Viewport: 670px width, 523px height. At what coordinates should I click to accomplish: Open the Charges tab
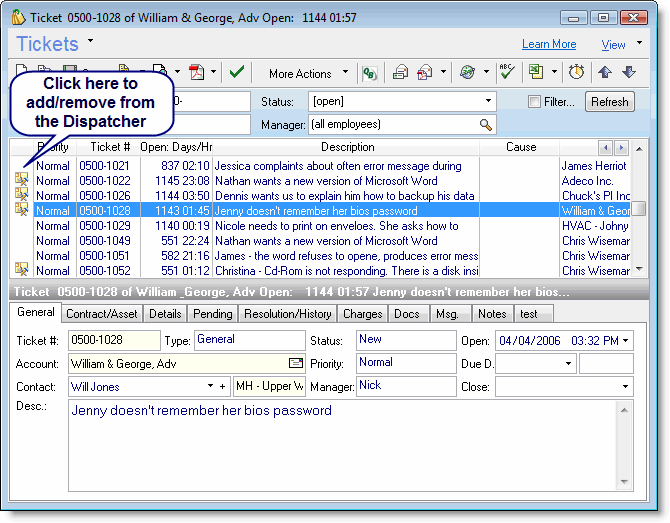point(362,314)
